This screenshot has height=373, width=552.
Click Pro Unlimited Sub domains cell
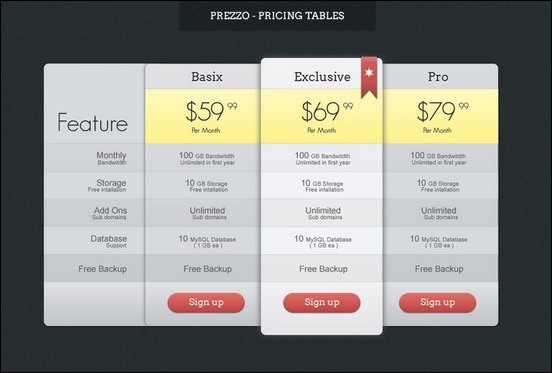click(439, 213)
